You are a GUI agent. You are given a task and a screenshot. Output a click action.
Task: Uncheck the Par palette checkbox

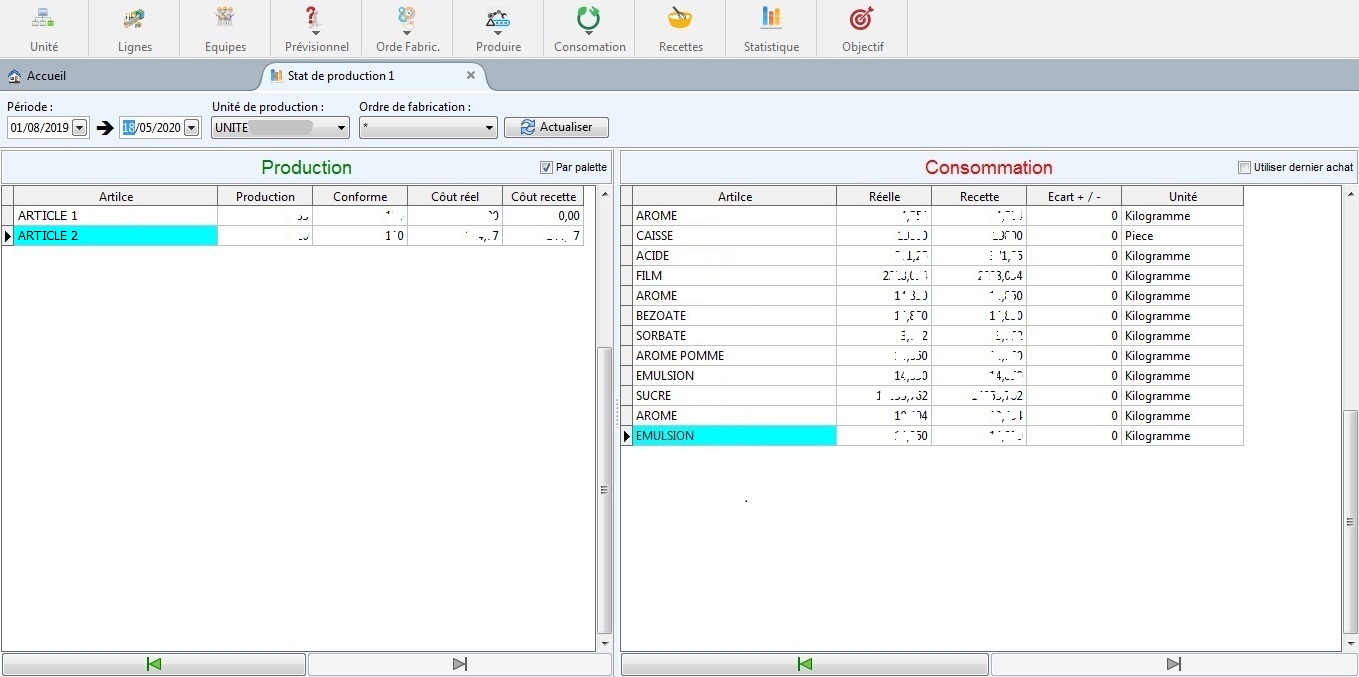[546, 167]
